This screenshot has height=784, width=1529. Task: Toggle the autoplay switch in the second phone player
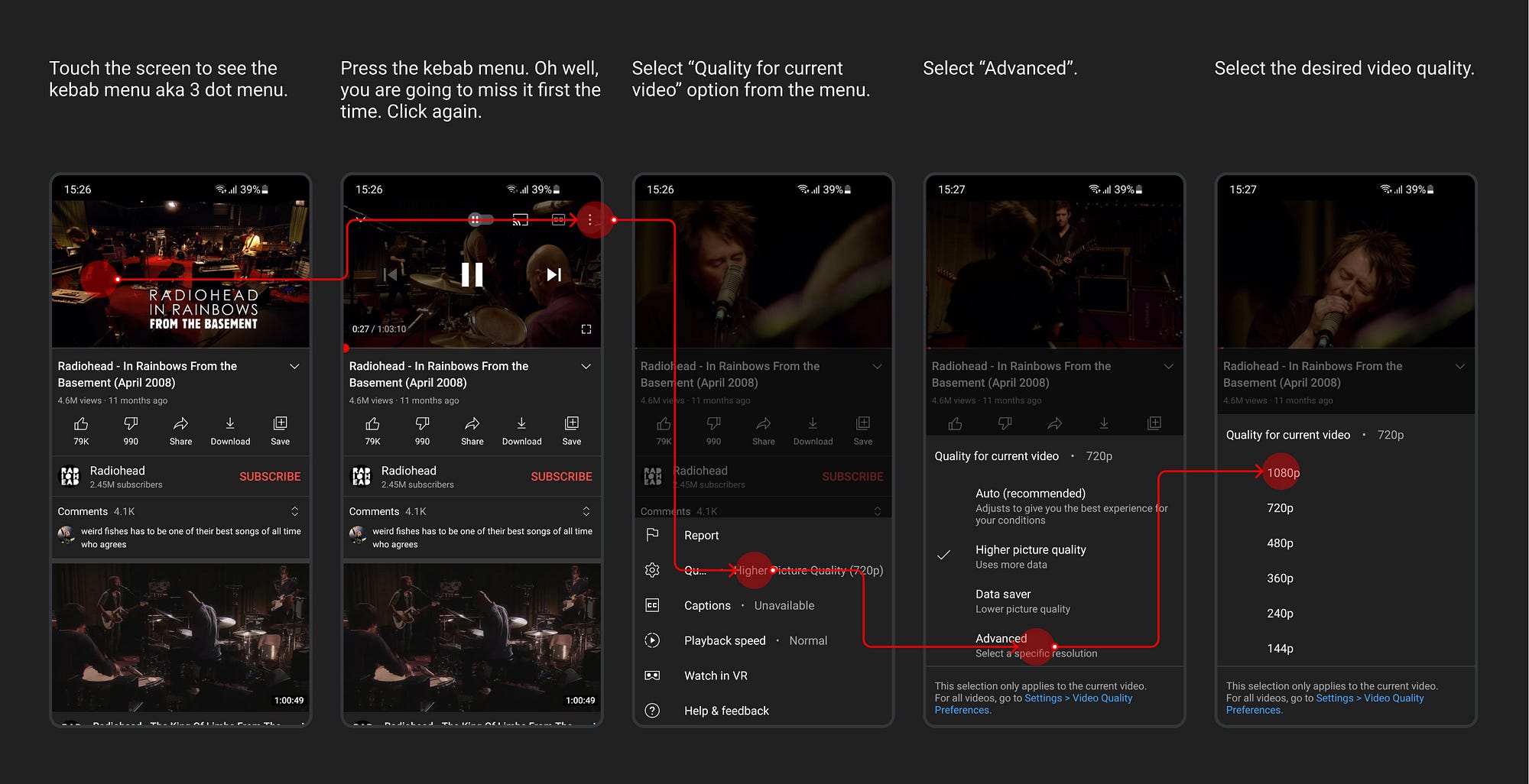point(480,220)
